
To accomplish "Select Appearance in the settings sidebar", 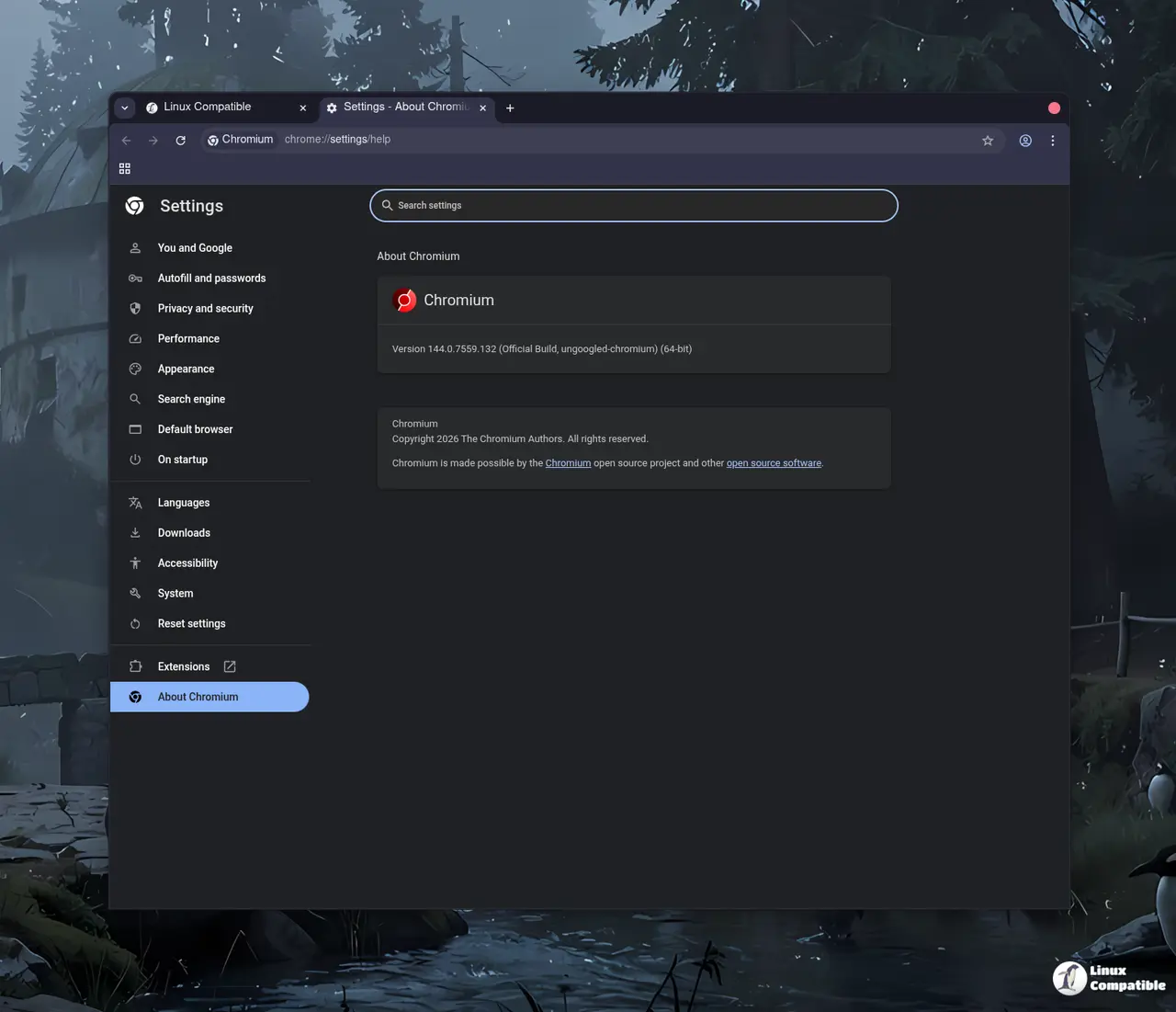I will 186,370.
